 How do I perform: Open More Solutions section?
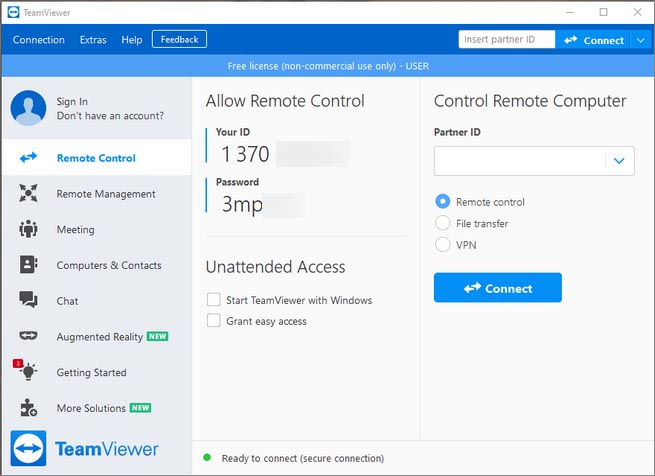[x=97, y=407]
